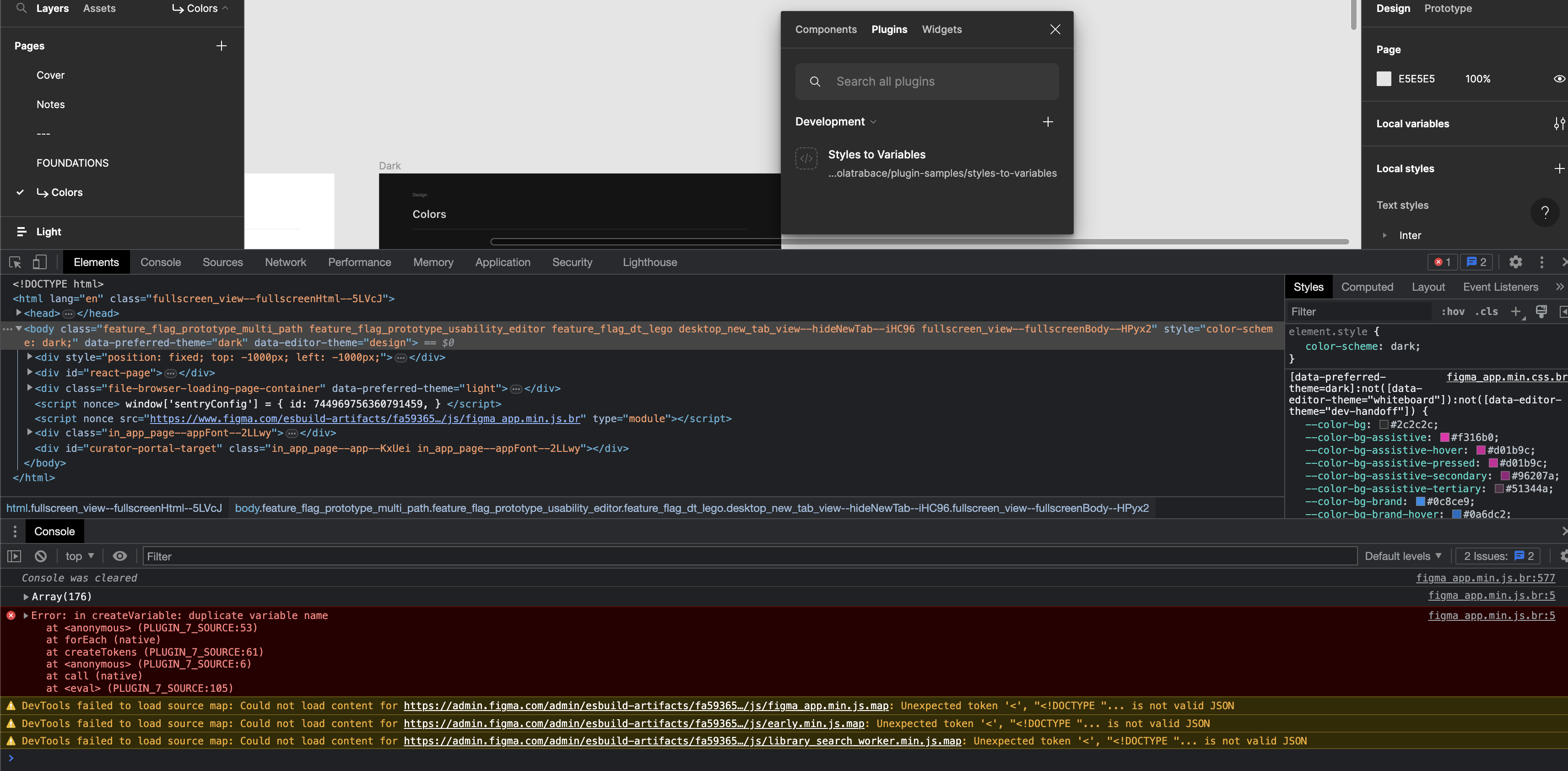Image resolution: width=1568 pixels, height=771 pixels.
Task: Open DevTools settings gear
Action: pyautogui.click(x=1515, y=262)
